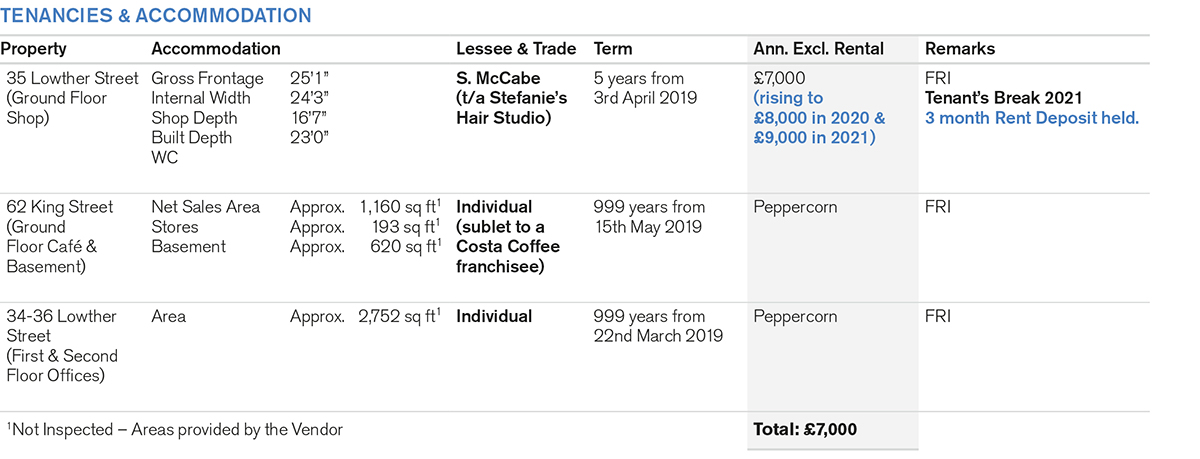The height and width of the screenshot is (459, 1200).
Task: Select the Tenant's Break 2021 remark
Action: pos(1007,98)
